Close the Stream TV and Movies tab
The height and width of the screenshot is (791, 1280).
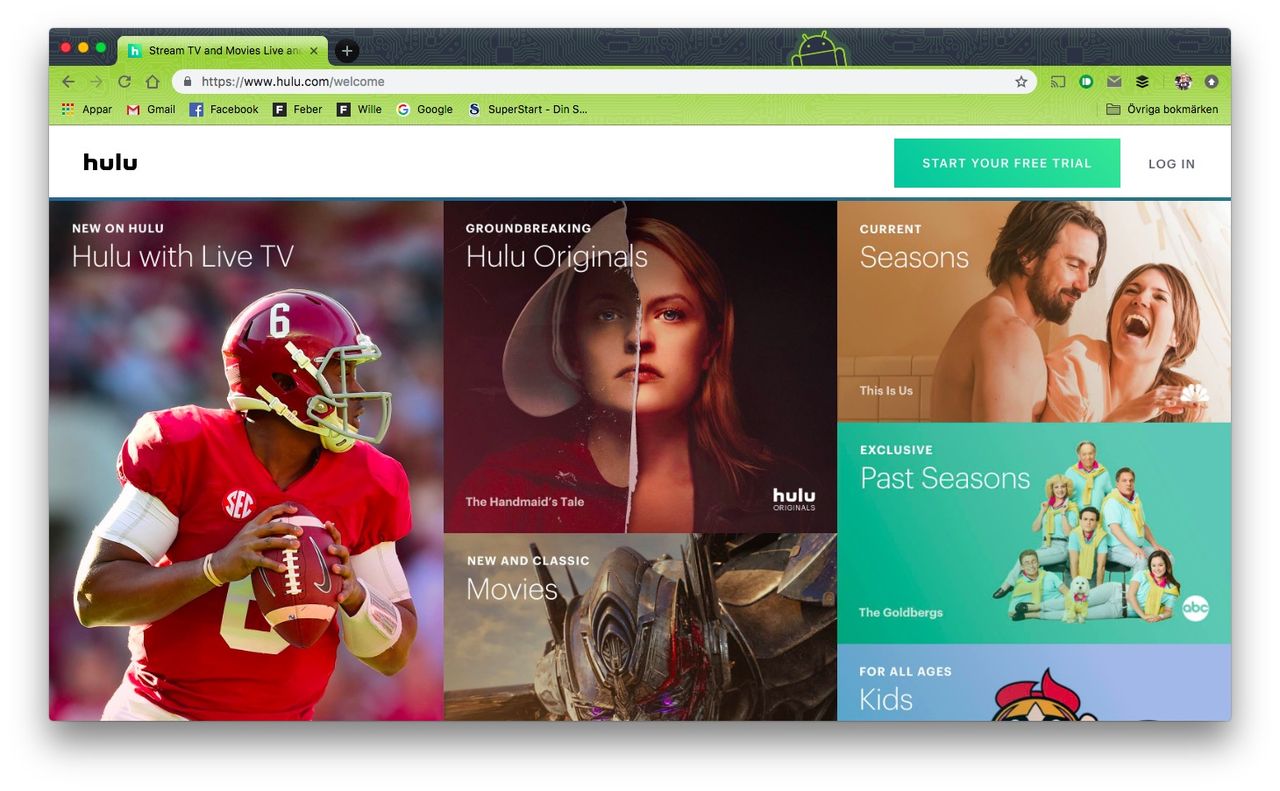click(314, 50)
